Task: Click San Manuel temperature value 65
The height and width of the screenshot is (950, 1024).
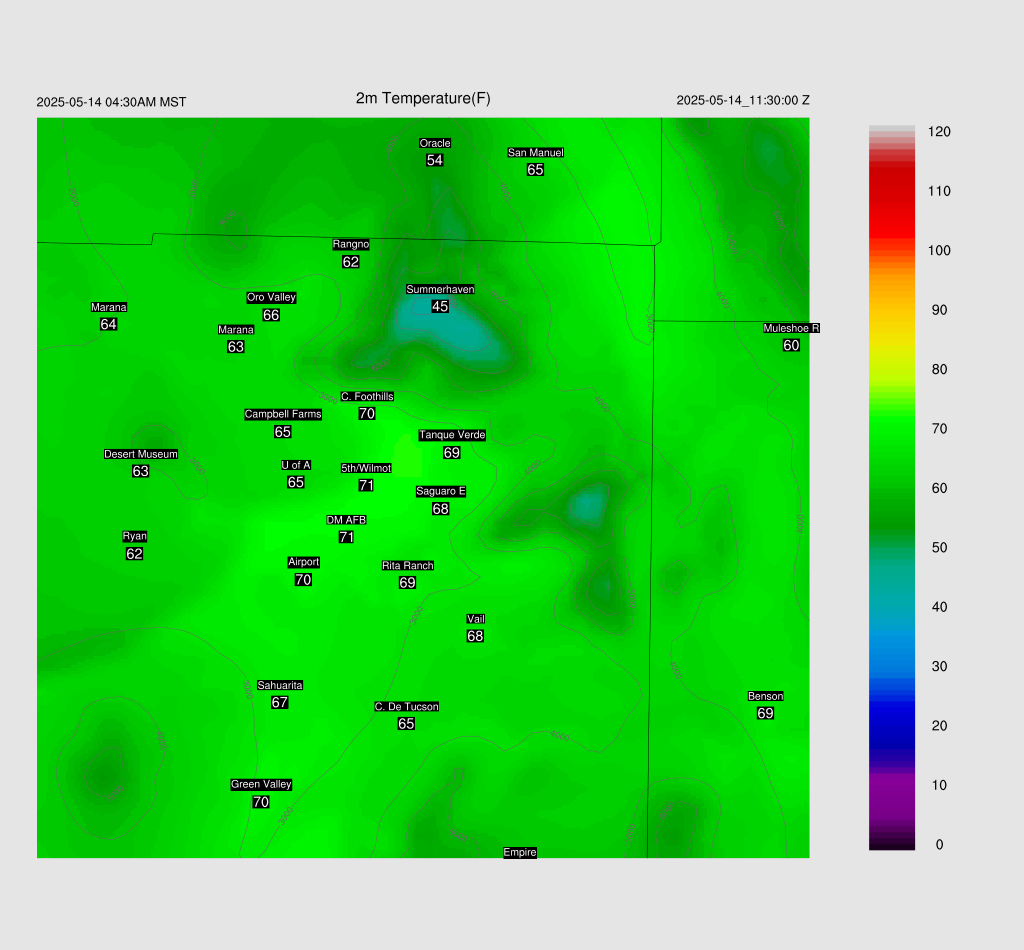Action: tap(536, 170)
